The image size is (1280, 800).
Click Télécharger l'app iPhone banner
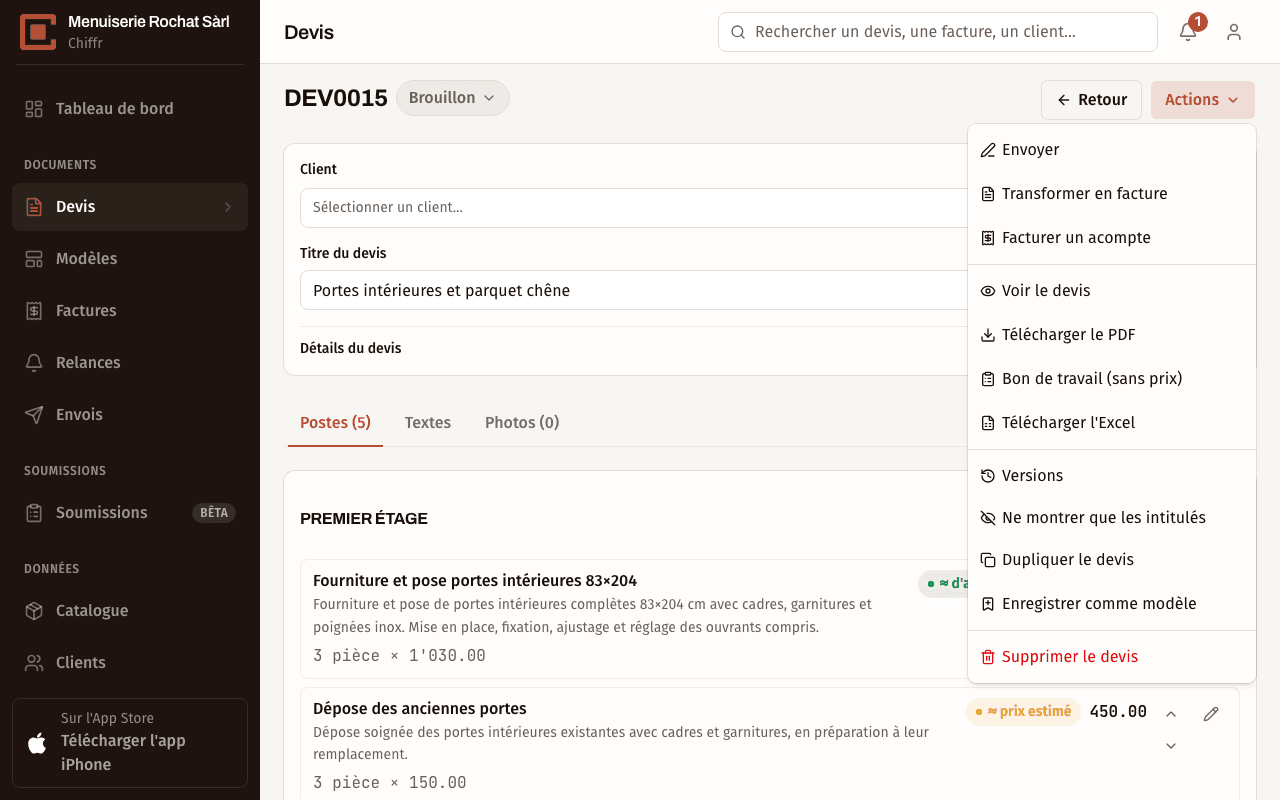[130, 743]
